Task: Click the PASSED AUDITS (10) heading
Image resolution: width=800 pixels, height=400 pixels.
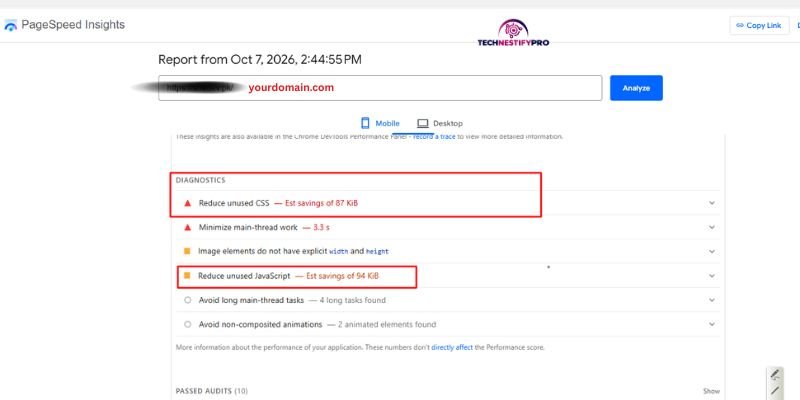Action: [212, 391]
